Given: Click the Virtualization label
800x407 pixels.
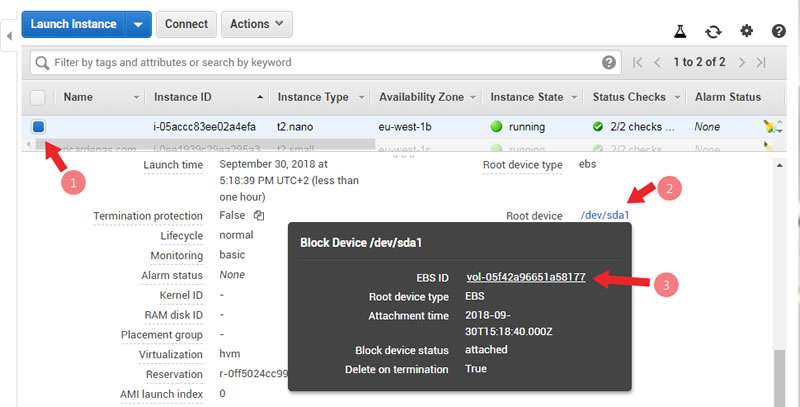Looking at the screenshot, I should [171, 354].
